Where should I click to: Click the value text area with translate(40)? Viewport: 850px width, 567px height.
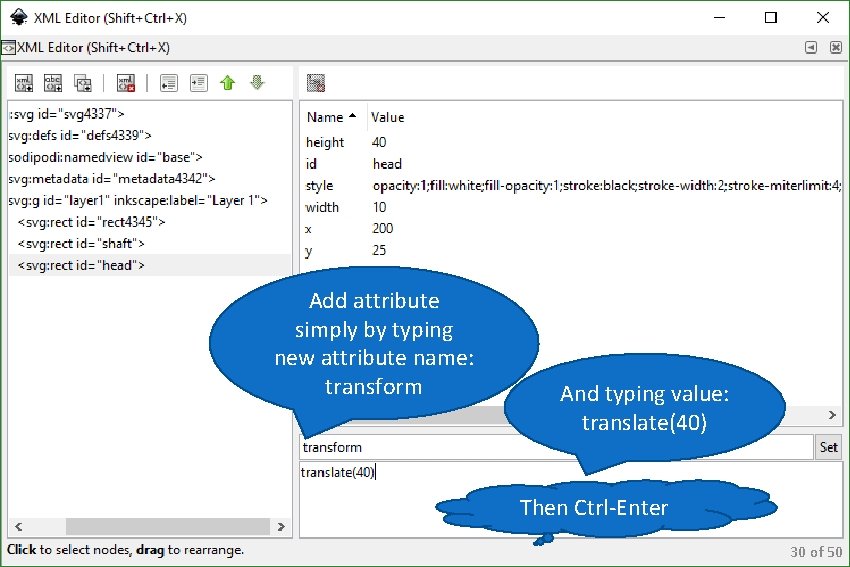coord(571,499)
